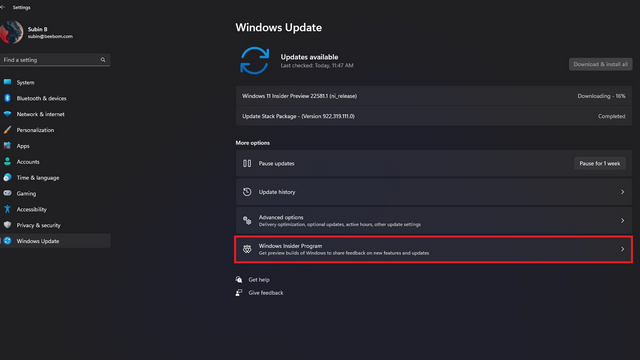Click the Updates available heading
640x360 pixels.
point(309,57)
